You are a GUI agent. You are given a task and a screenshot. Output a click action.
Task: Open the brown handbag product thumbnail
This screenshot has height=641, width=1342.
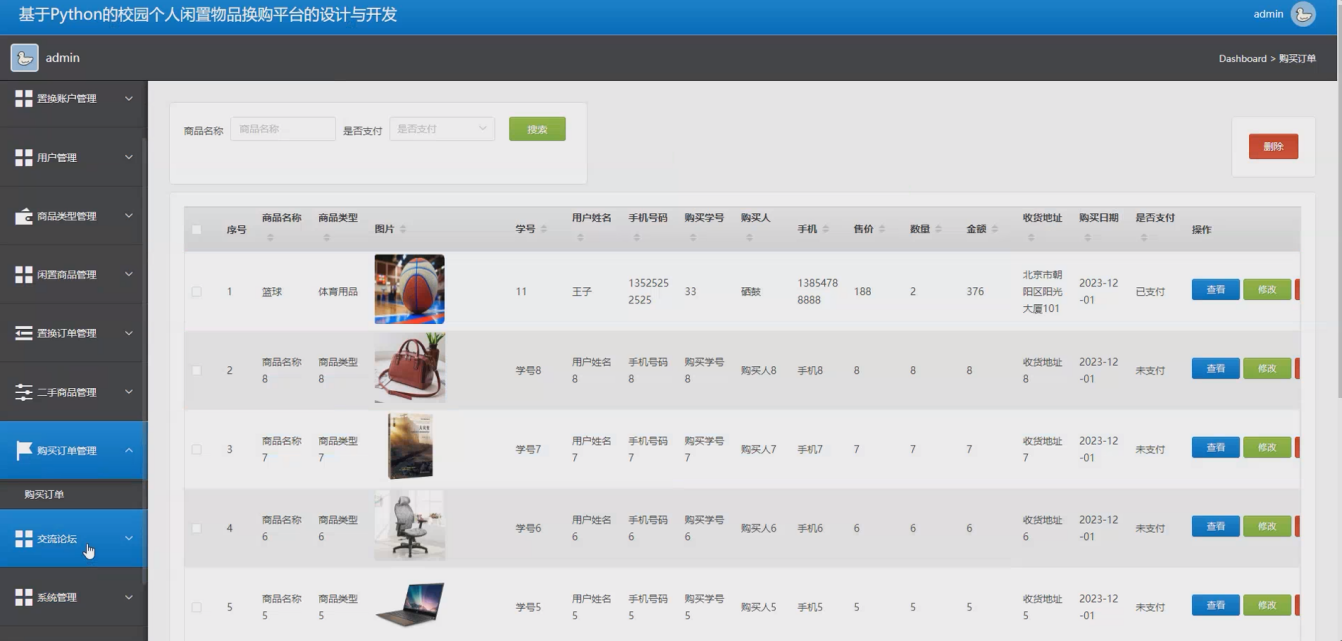410,367
